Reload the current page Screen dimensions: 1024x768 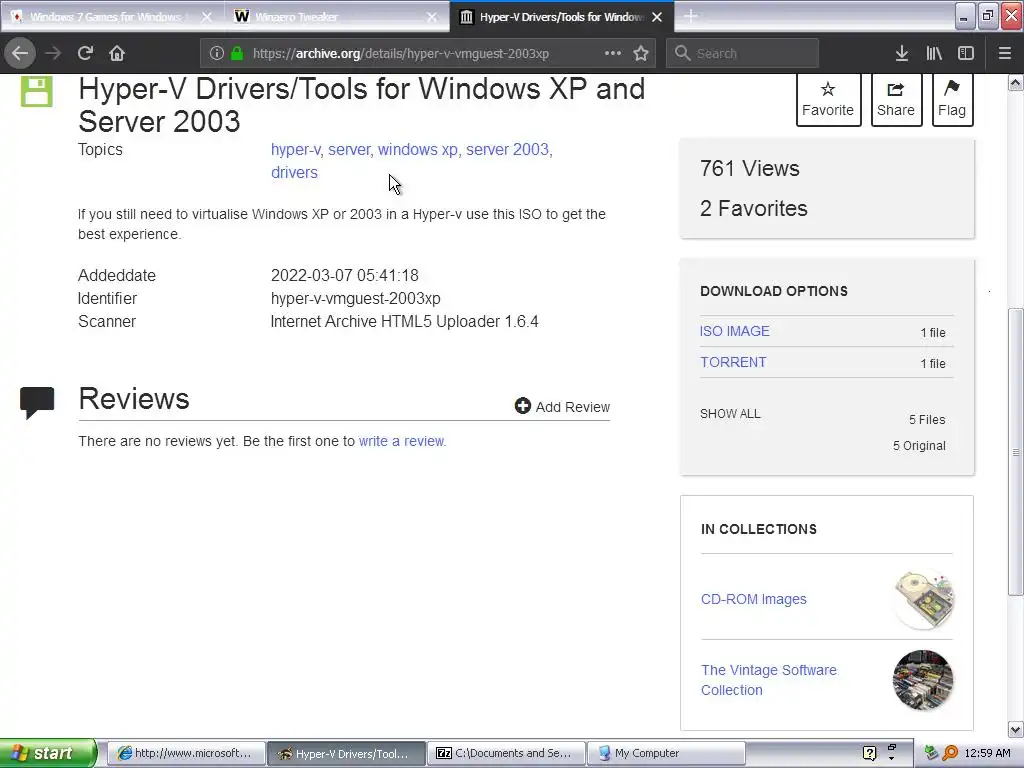pos(85,53)
